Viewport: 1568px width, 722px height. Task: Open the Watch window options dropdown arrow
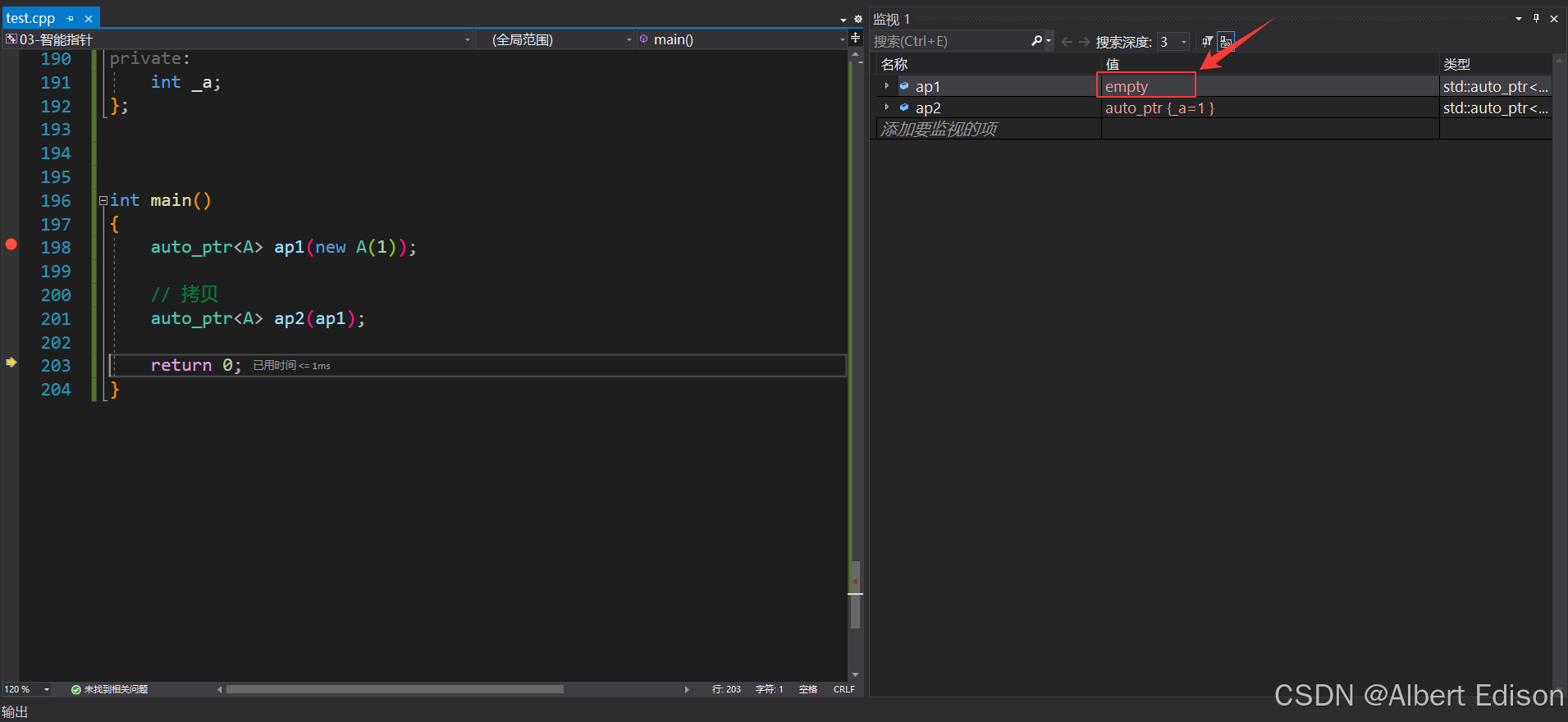pos(1519,18)
